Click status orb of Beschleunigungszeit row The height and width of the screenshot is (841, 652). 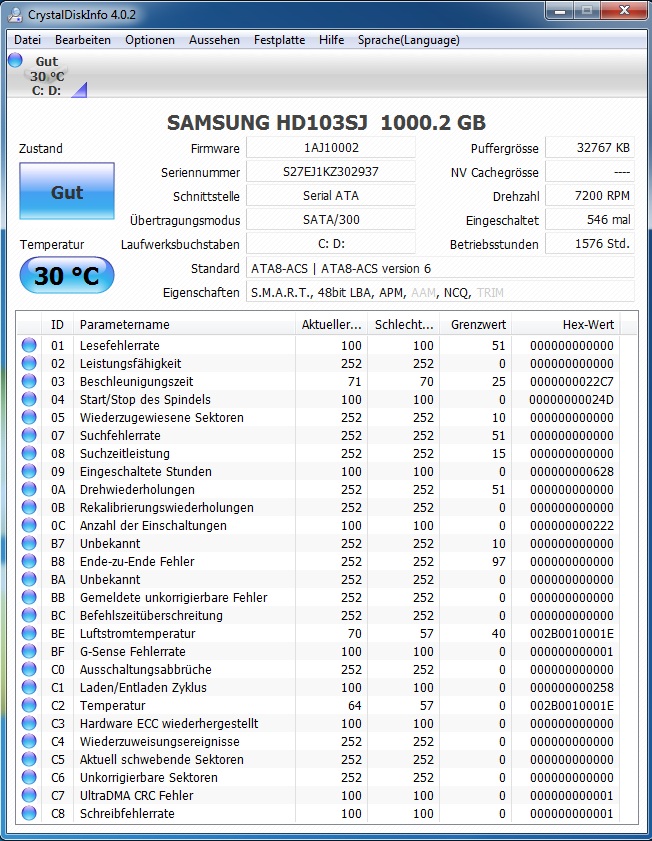pos(29,381)
